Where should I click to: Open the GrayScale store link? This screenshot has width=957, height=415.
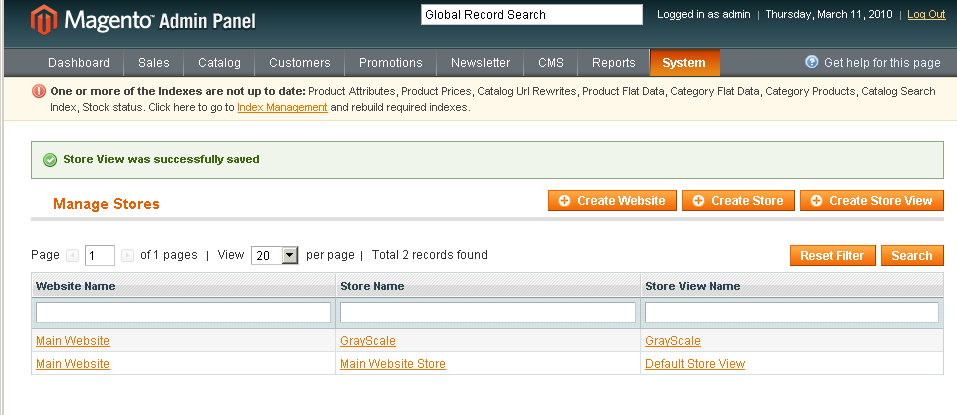pyautogui.click(x=367, y=341)
